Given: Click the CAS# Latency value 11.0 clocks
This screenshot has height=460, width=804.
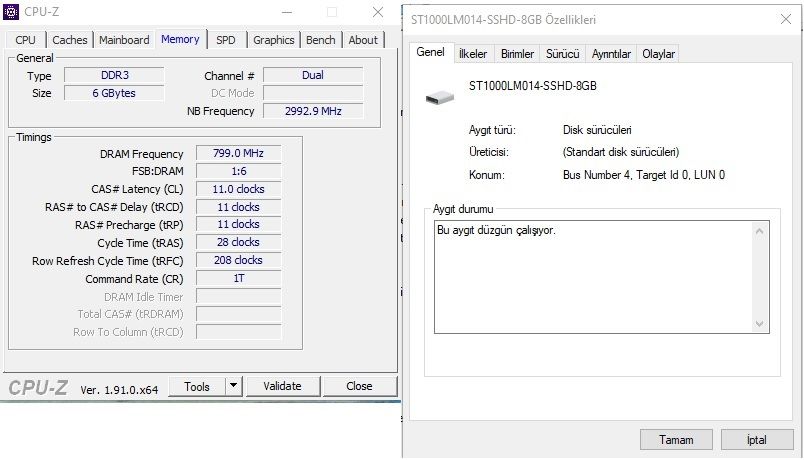Looking at the screenshot, I should [x=238, y=189].
